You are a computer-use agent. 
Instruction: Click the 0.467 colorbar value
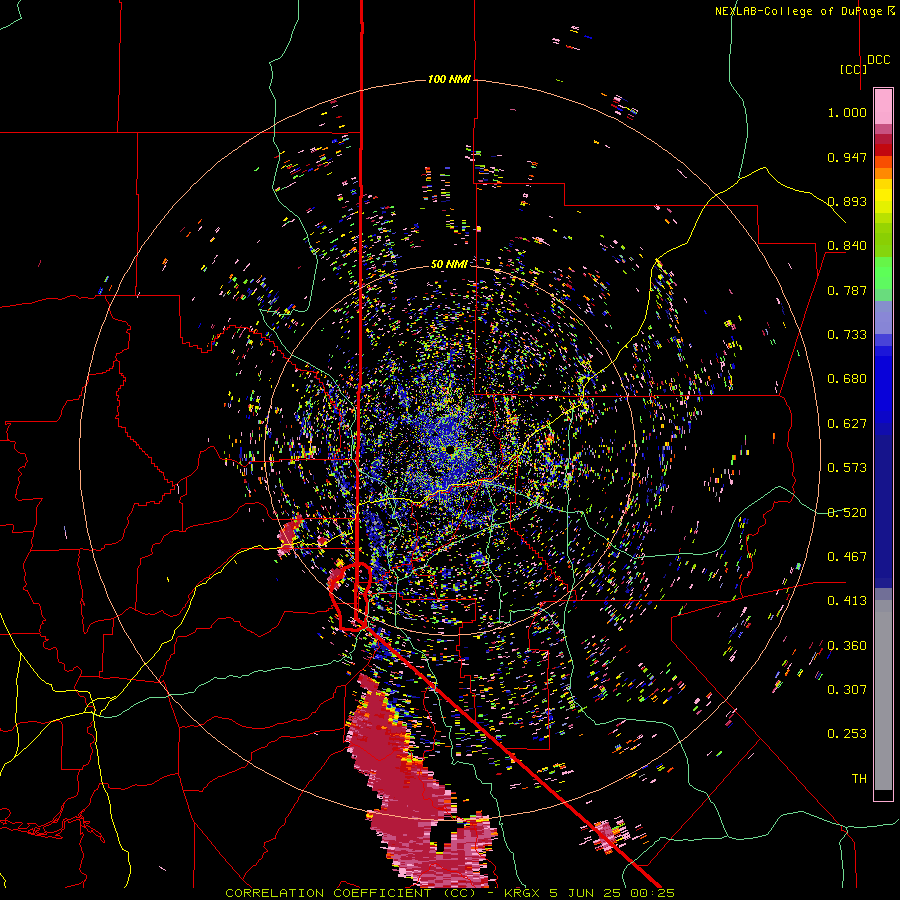pos(847,557)
